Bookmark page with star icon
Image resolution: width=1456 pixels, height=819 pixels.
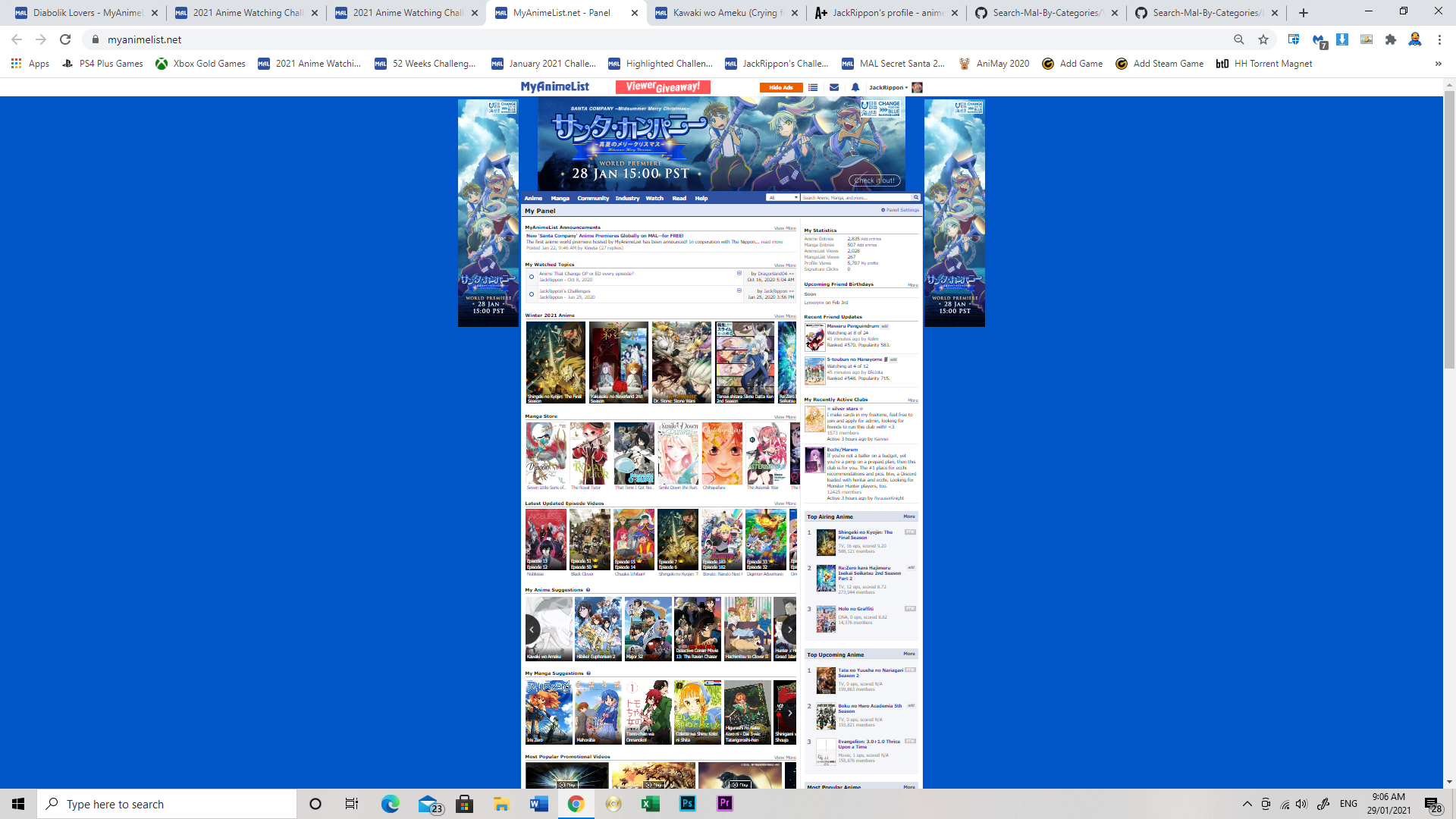tap(1263, 39)
